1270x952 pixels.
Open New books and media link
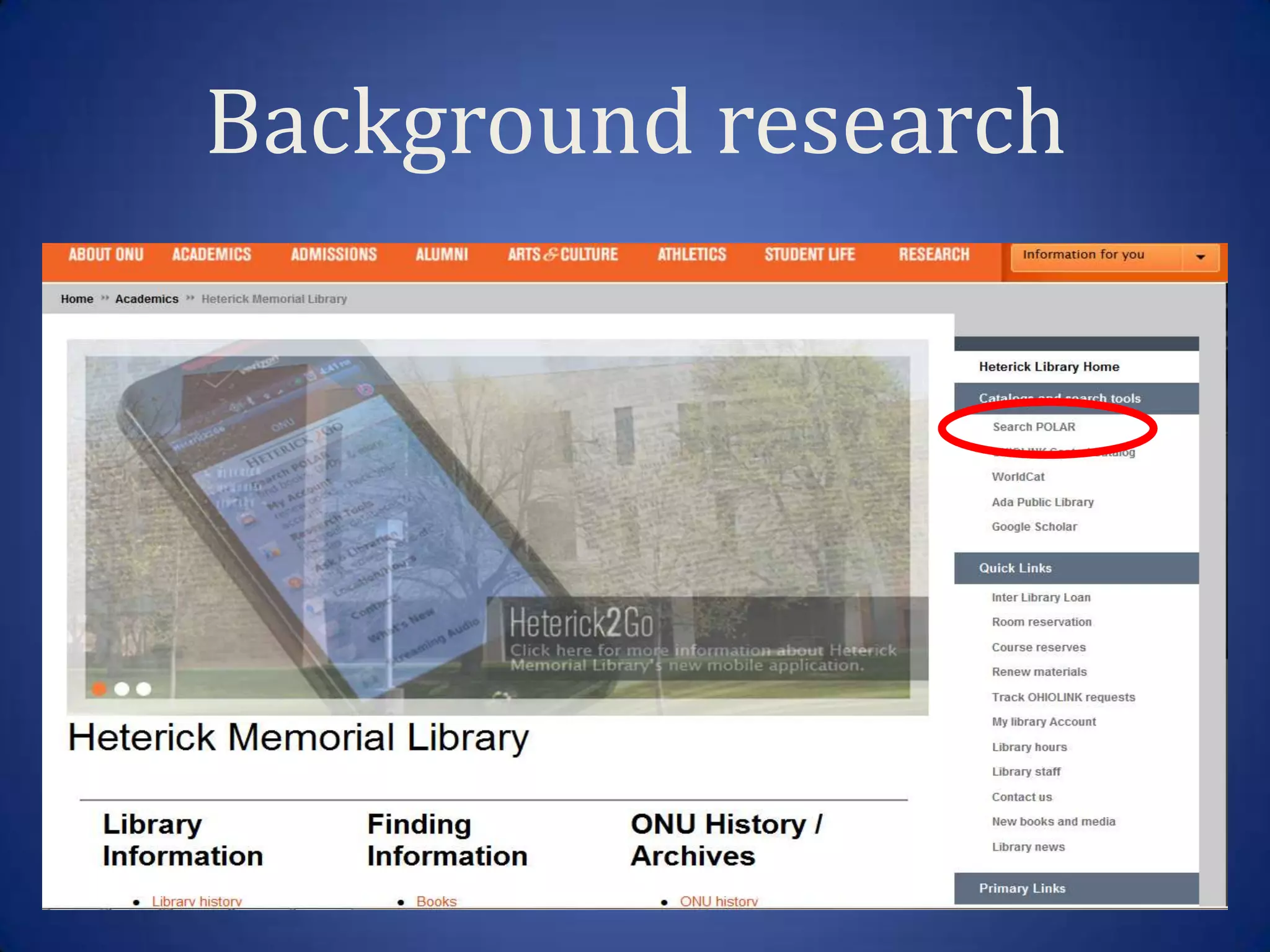1054,822
